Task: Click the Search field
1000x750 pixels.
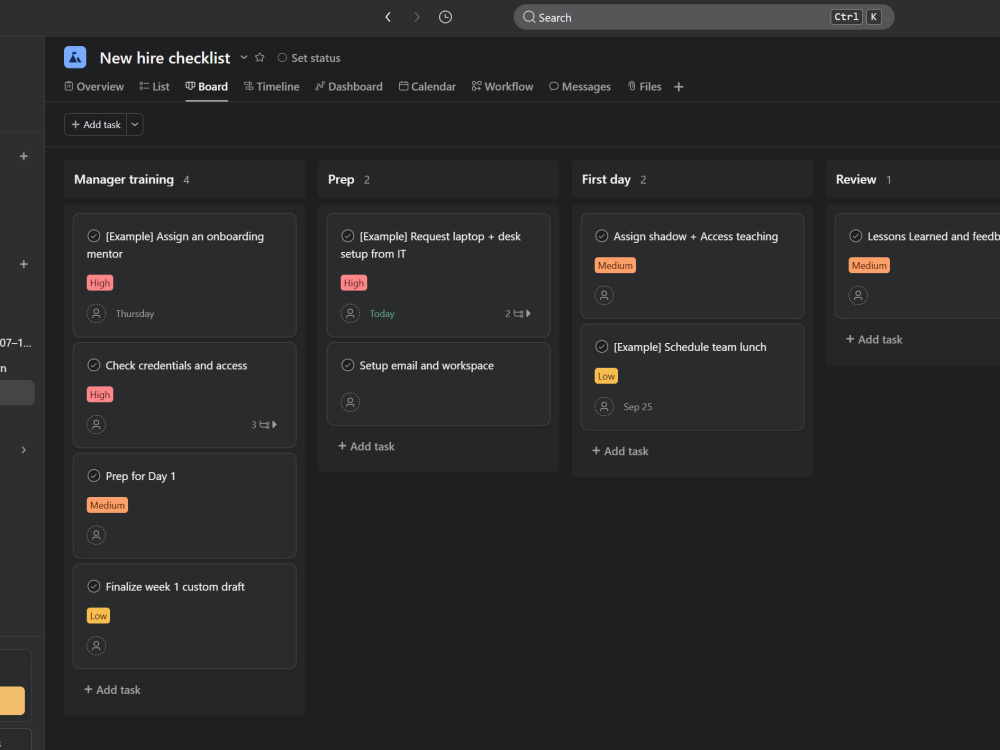Action: click(703, 17)
